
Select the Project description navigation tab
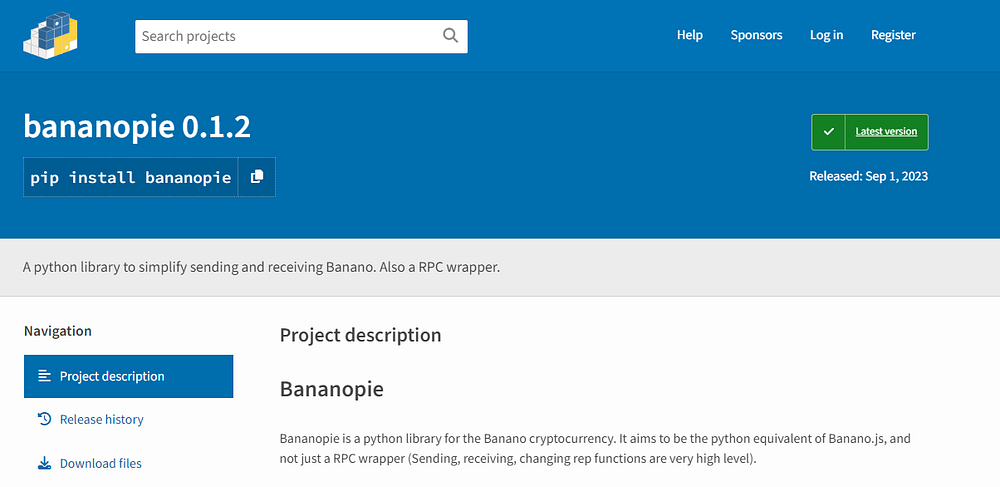(129, 376)
